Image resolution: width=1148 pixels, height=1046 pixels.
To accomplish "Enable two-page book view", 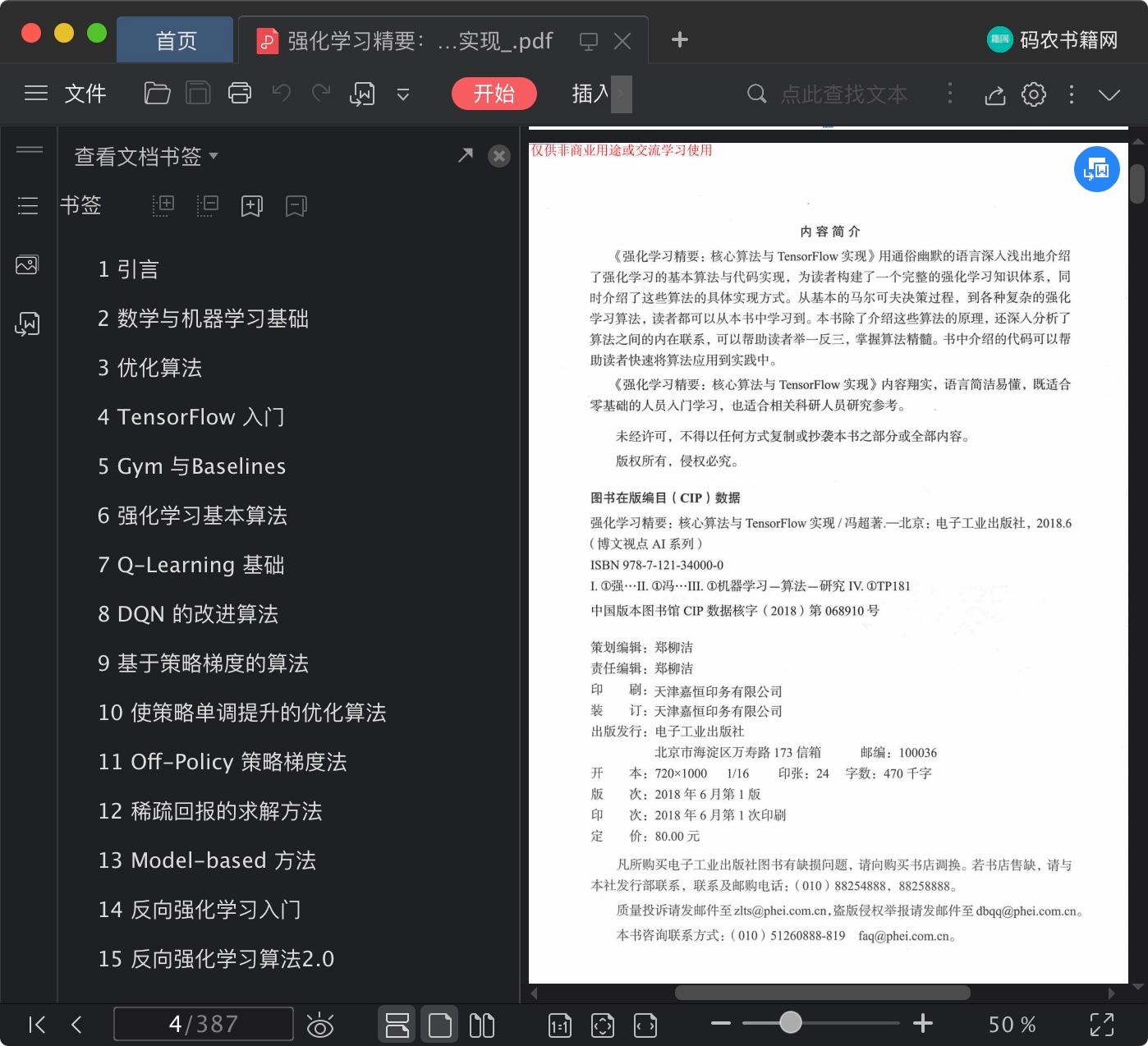I will pos(482,1025).
